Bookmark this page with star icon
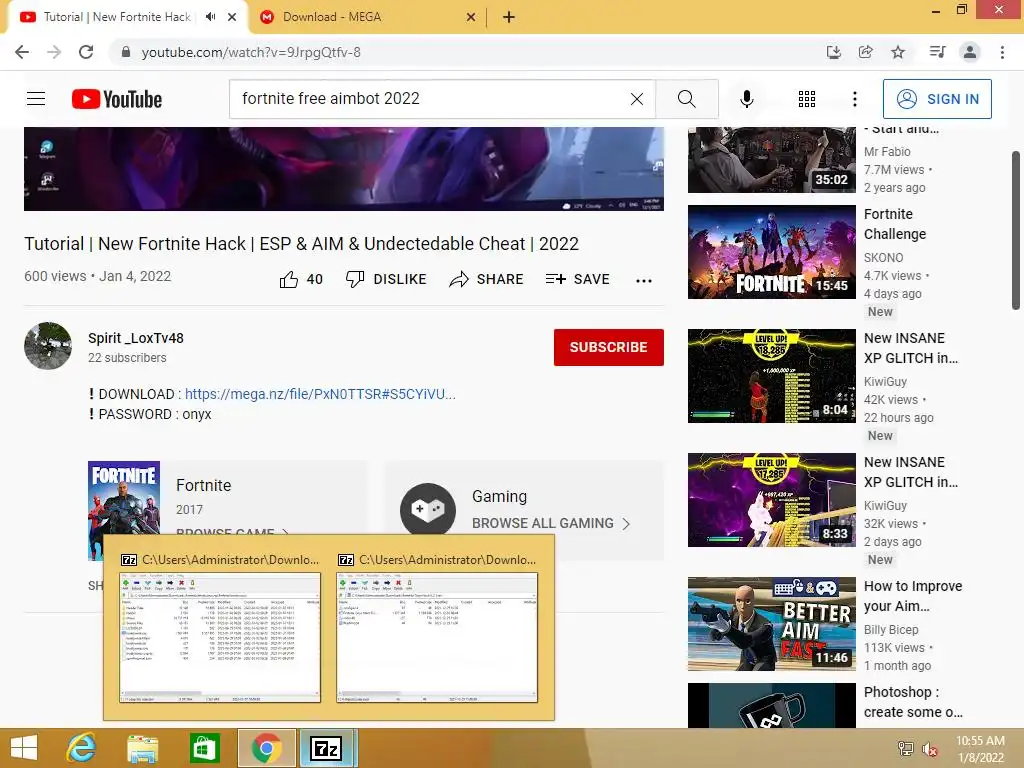This screenshot has height=768, width=1024. point(898,52)
